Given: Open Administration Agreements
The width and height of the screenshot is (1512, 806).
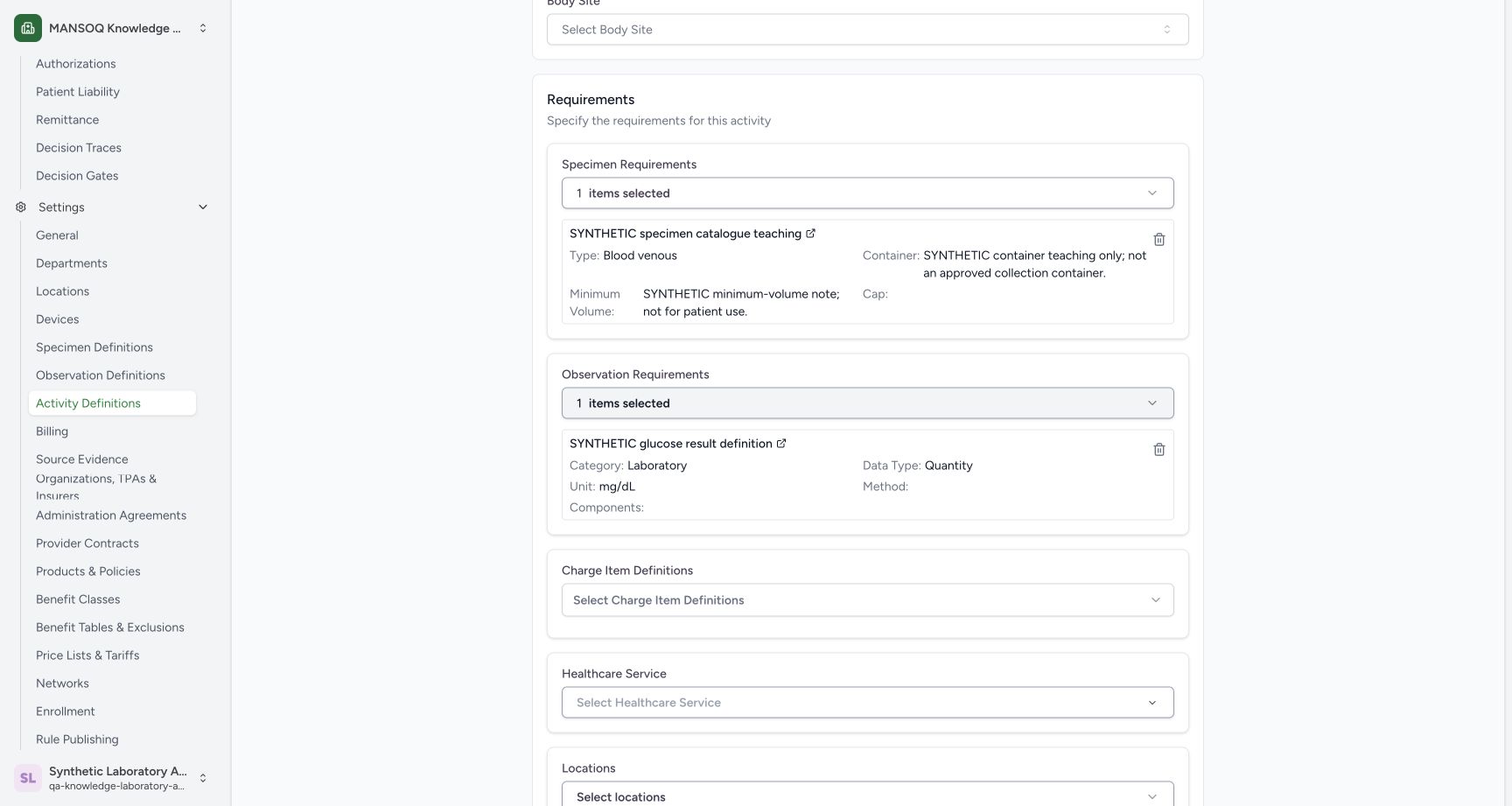Looking at the screenshot, I should point(112,515).
